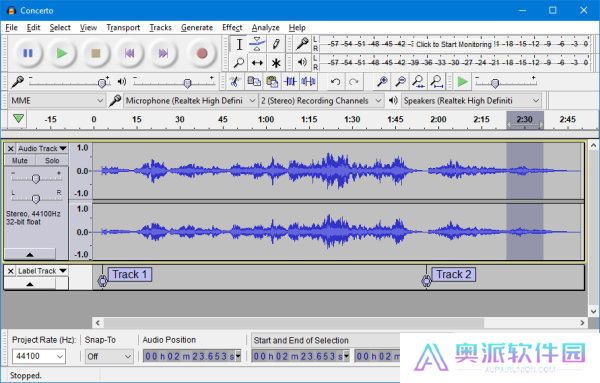Undo the last action
This screenshot has width=600, height=383.
click(x=335, y=81)
